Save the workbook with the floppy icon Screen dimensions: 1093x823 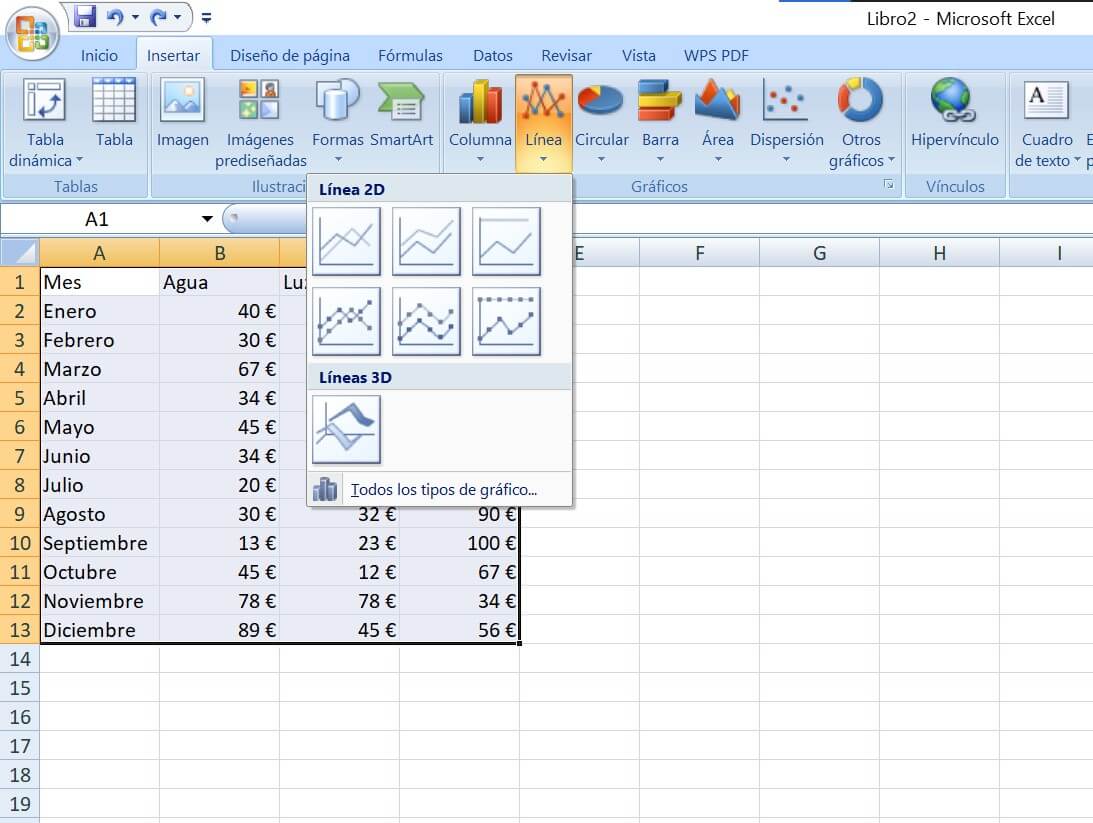(85, 17)
